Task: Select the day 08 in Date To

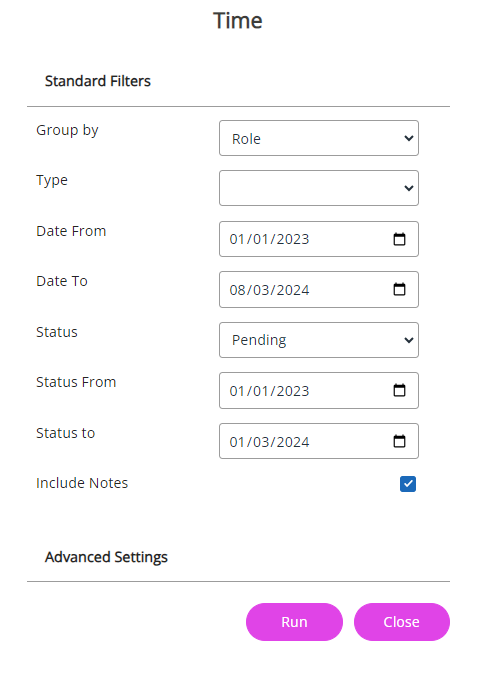Action: pyautogui.click(x=237, y=290)
